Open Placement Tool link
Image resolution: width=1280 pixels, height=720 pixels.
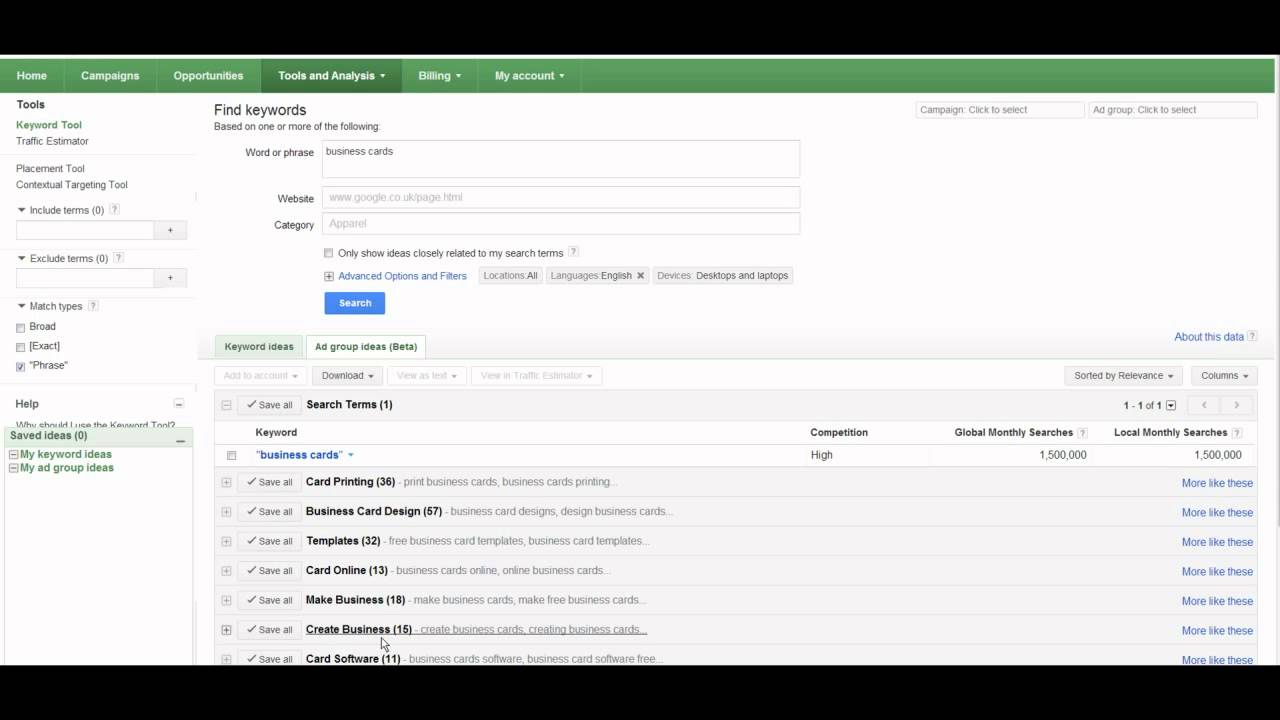click(x=50, y=169)
